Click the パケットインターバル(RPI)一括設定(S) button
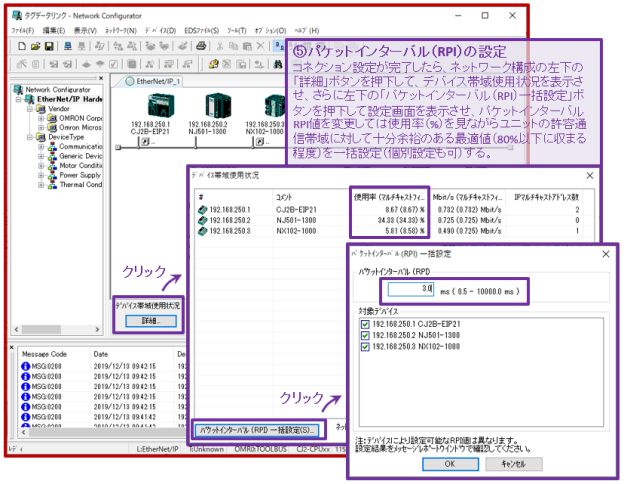The height and width of the screenshot is (484, 624). 257,430
